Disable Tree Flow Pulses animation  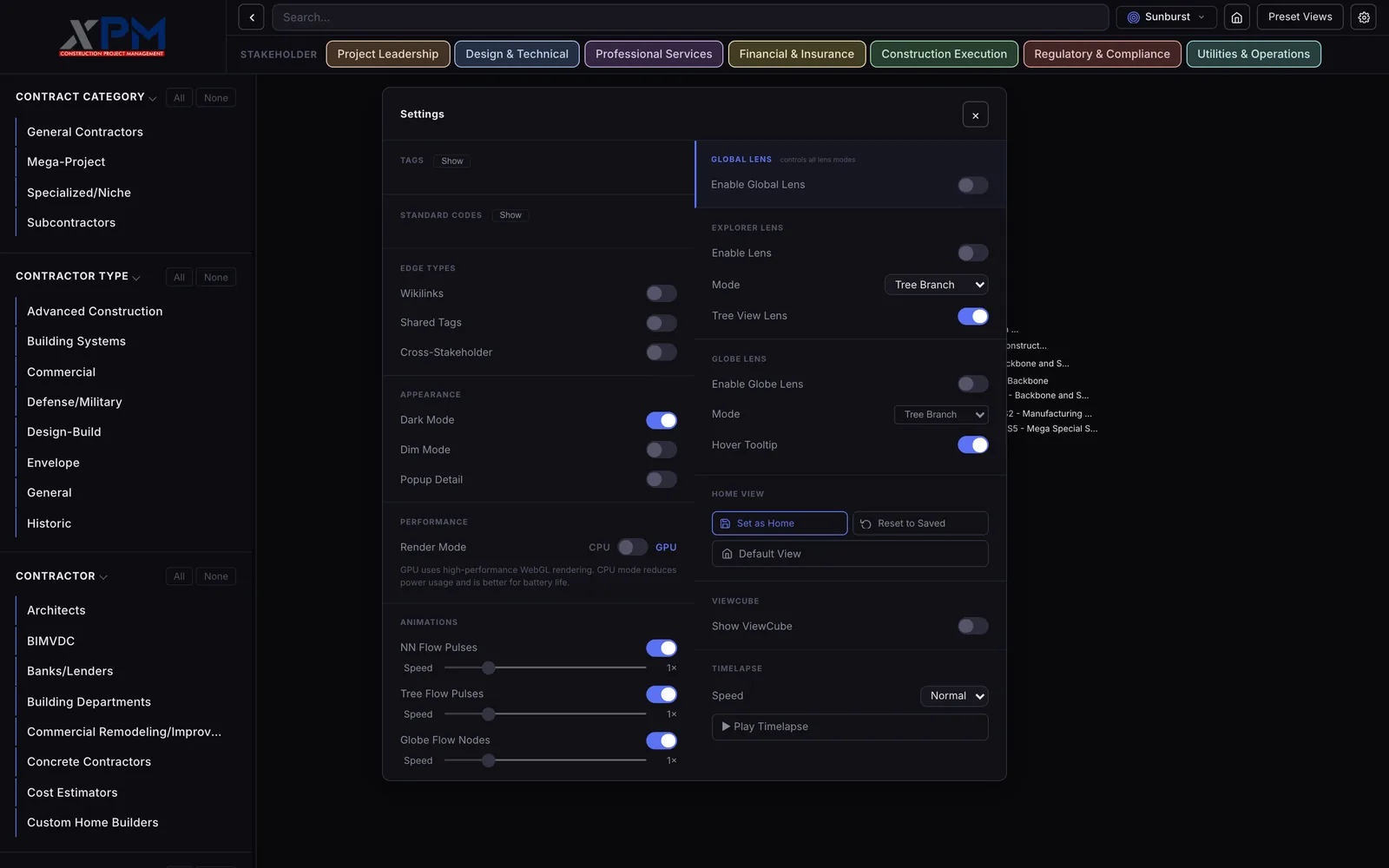click(661, 694)
